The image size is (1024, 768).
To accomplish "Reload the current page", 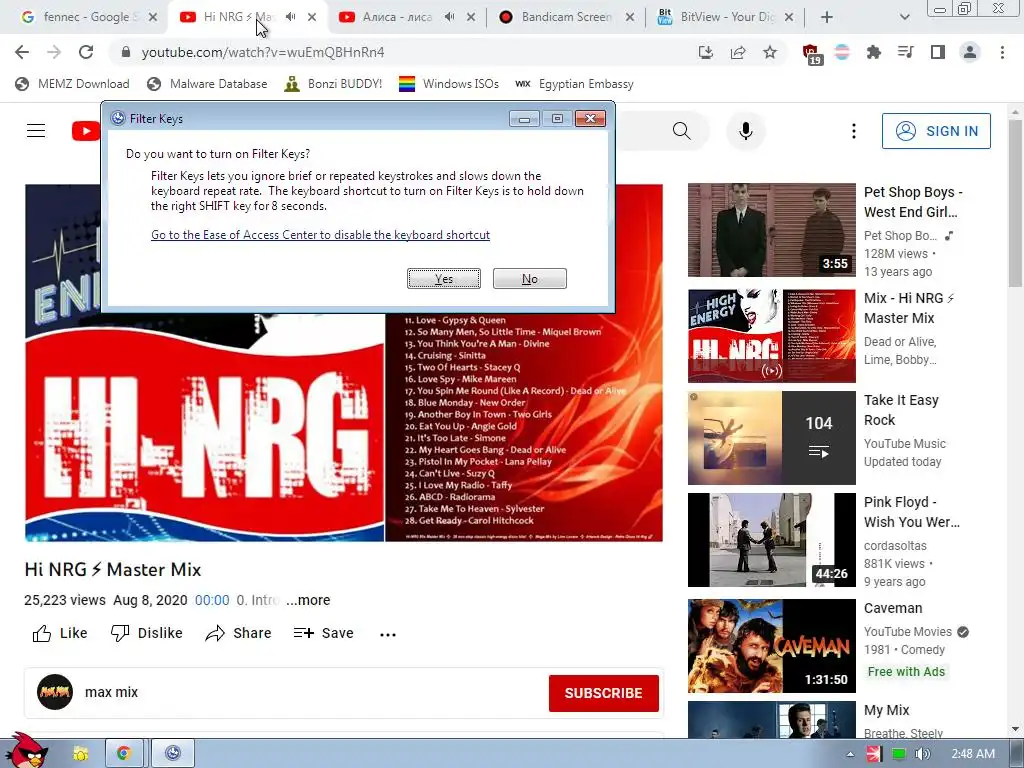I will click(86, 52).
